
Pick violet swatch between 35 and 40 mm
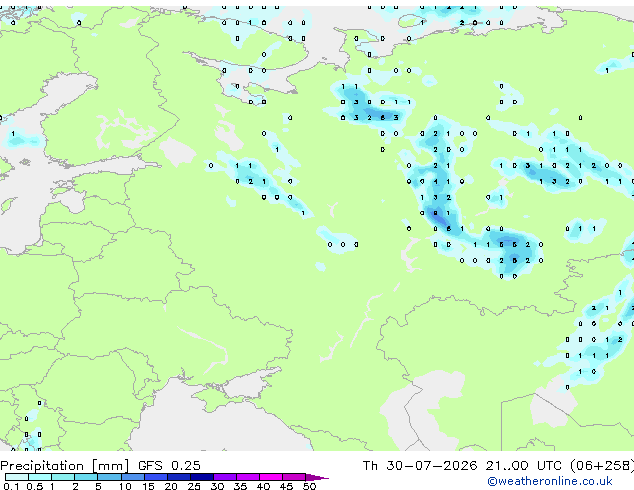point(247,477)
